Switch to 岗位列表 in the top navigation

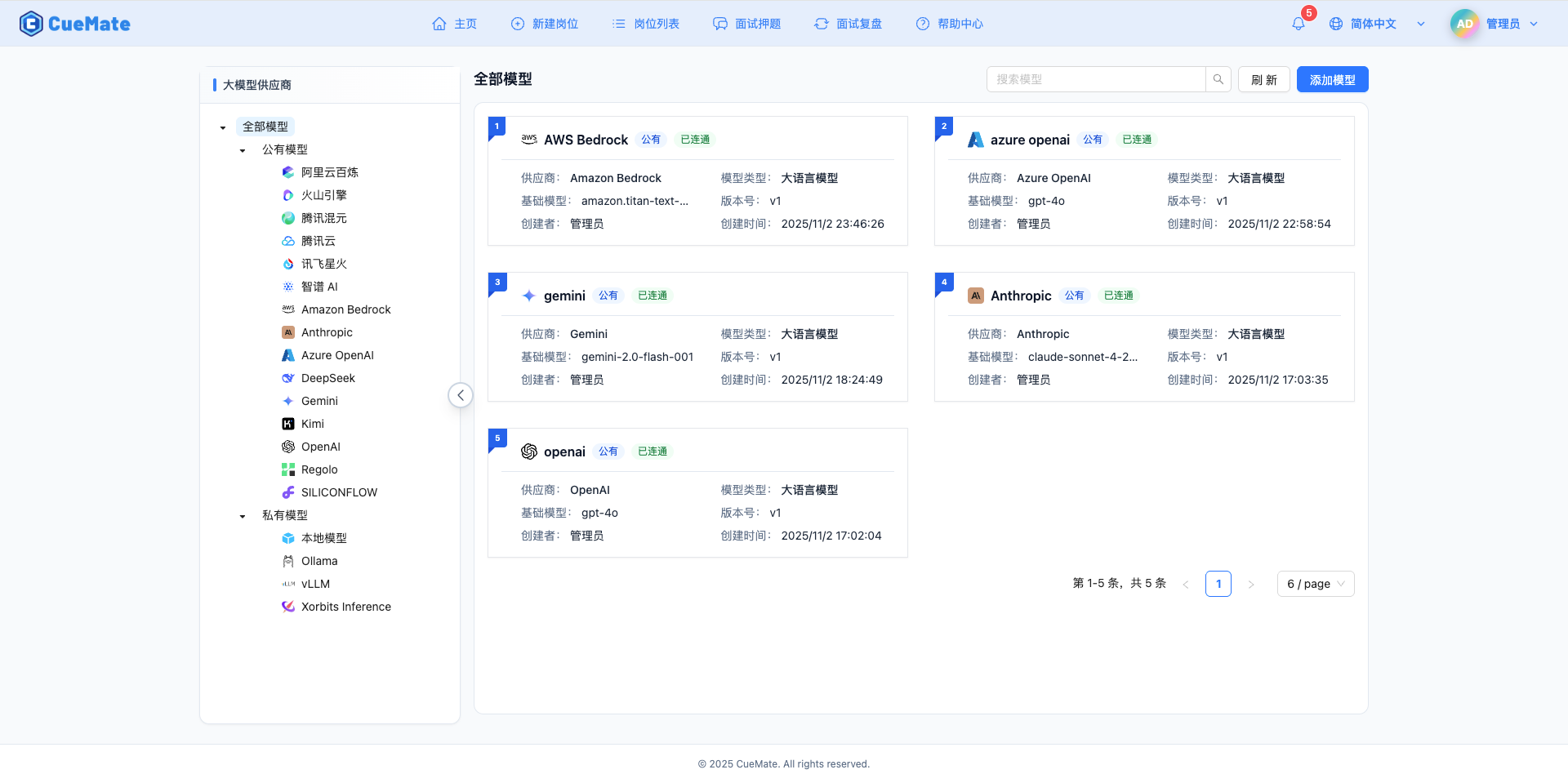[x=645, y=24]
